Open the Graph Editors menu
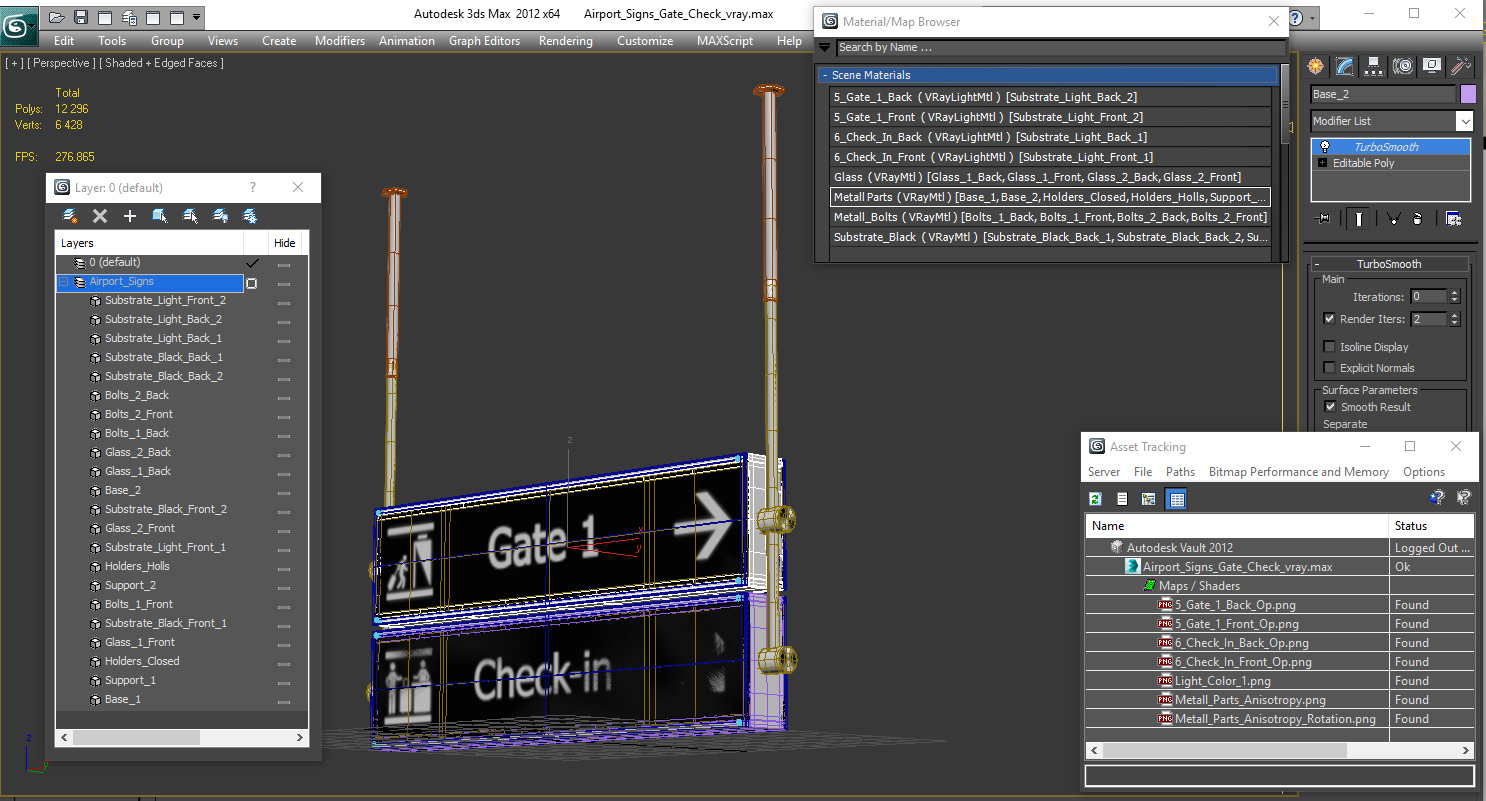Image resolution: width=1486 pixels, height=801 pixels. click(x=484, y=41)
